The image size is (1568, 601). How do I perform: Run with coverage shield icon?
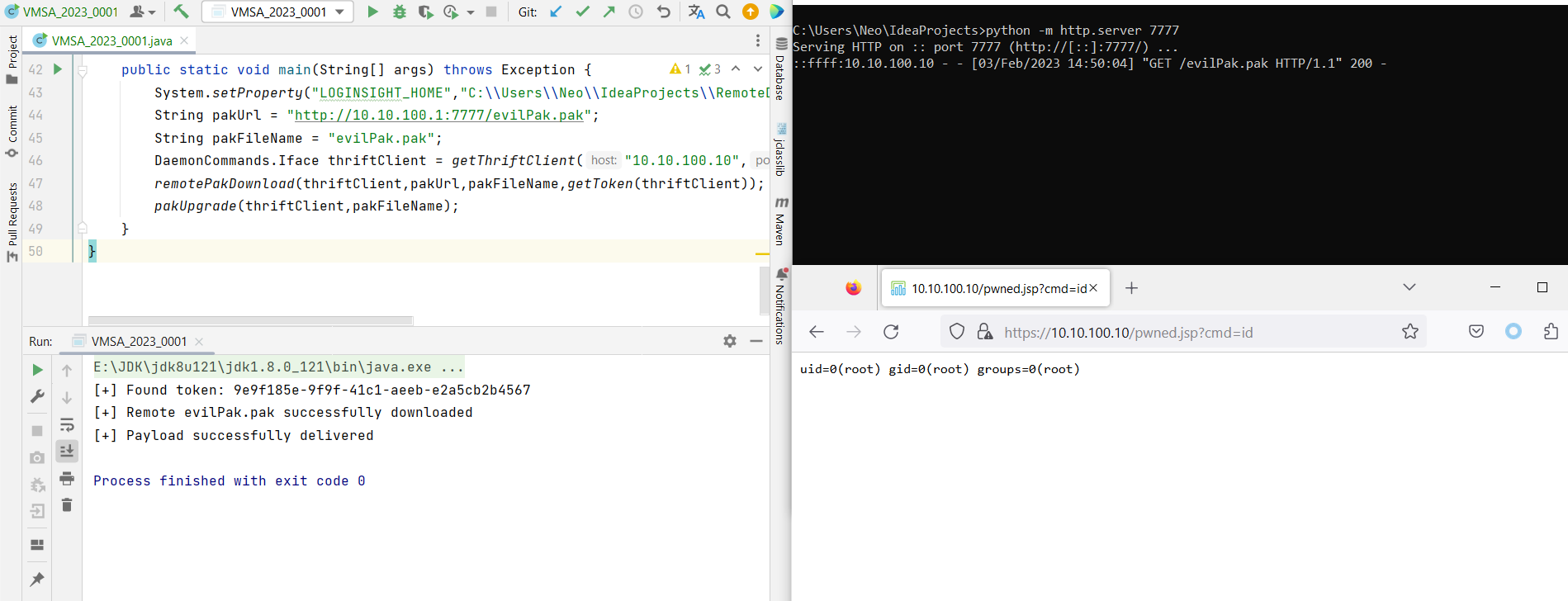pos(425,12)
